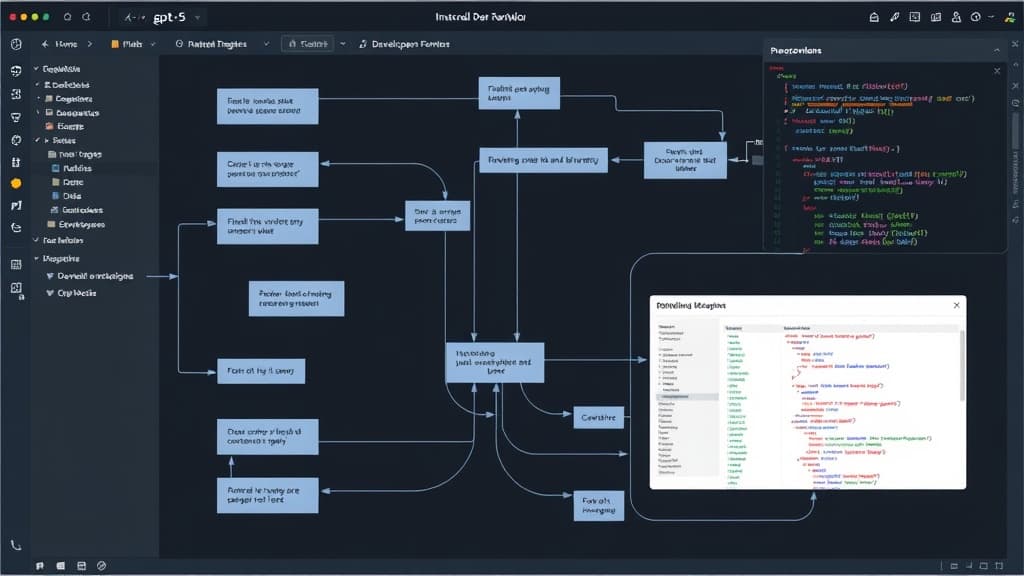Collapse the topmost tree section in the sidebar
The image size is (1024, 576).
point(37,69)
